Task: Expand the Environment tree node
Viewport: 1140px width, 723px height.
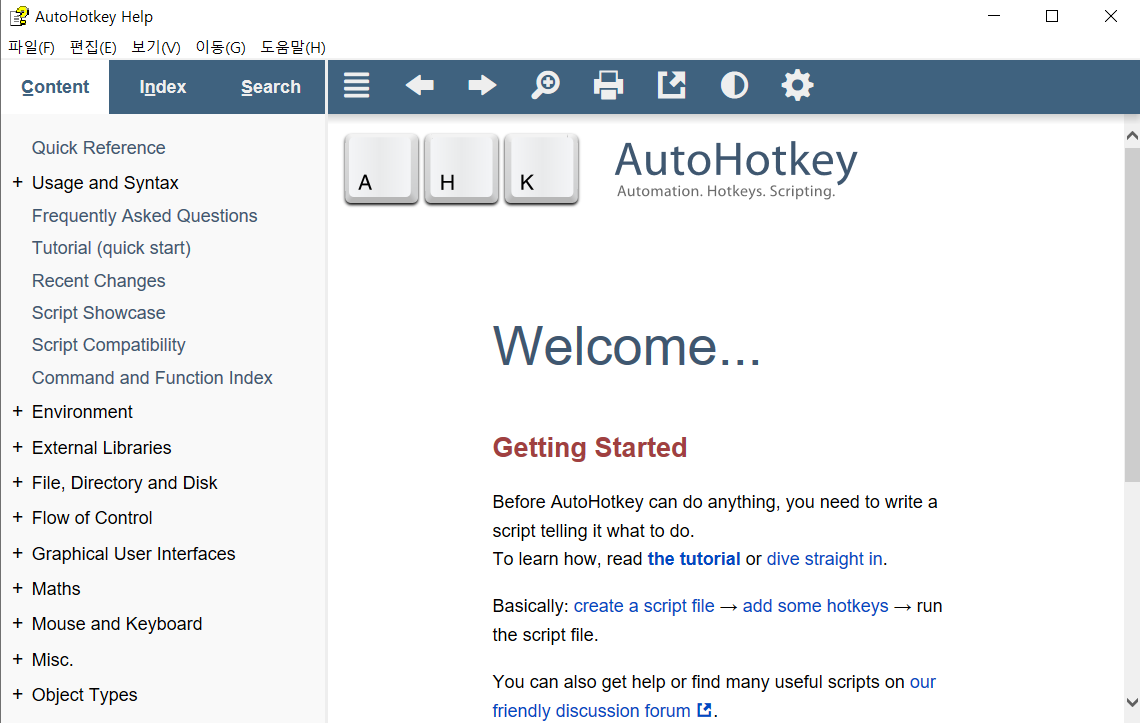Action: (x=17, y=411)
